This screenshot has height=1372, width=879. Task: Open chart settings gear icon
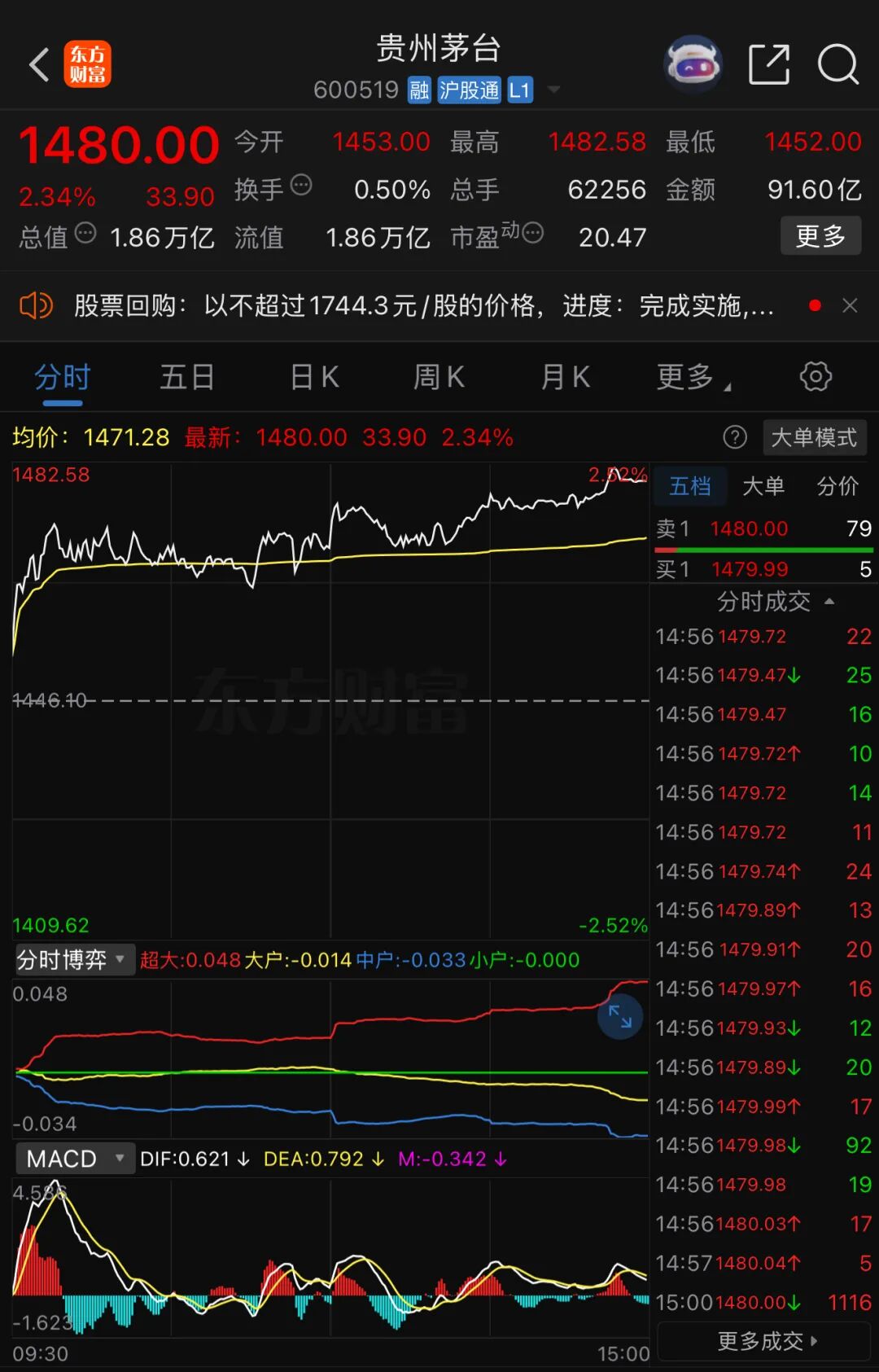click(816, 376)
